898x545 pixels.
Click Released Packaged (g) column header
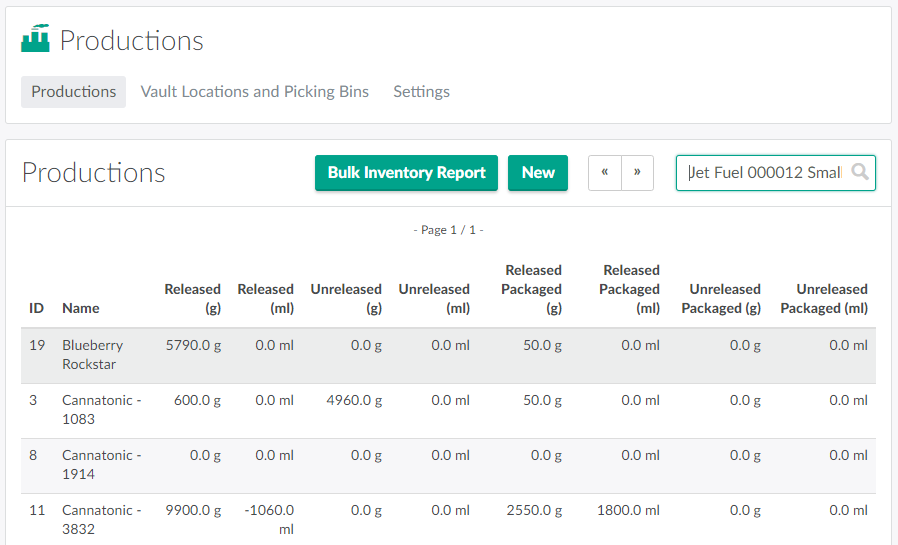pyautogui.click(x=533, y=289)
